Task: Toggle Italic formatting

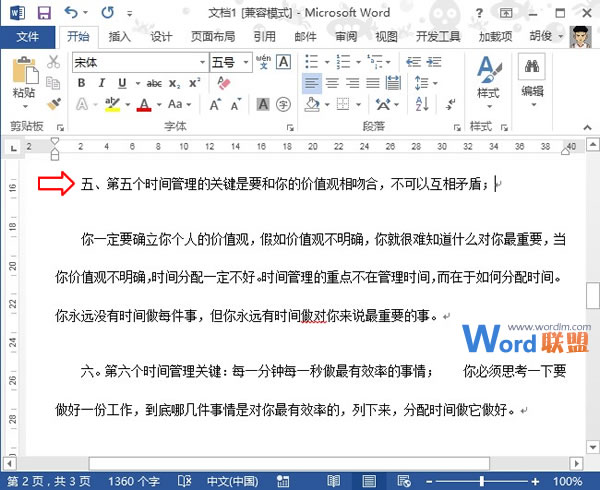Action: pos(102,83)
